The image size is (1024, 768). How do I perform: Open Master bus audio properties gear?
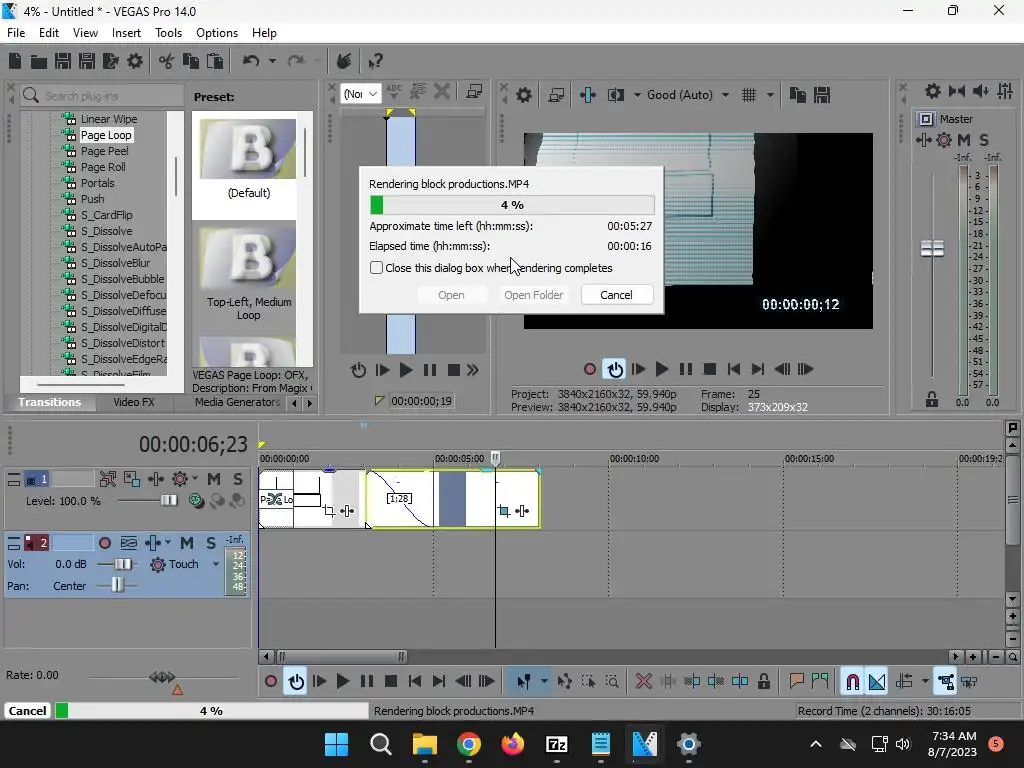pos(933,91)
